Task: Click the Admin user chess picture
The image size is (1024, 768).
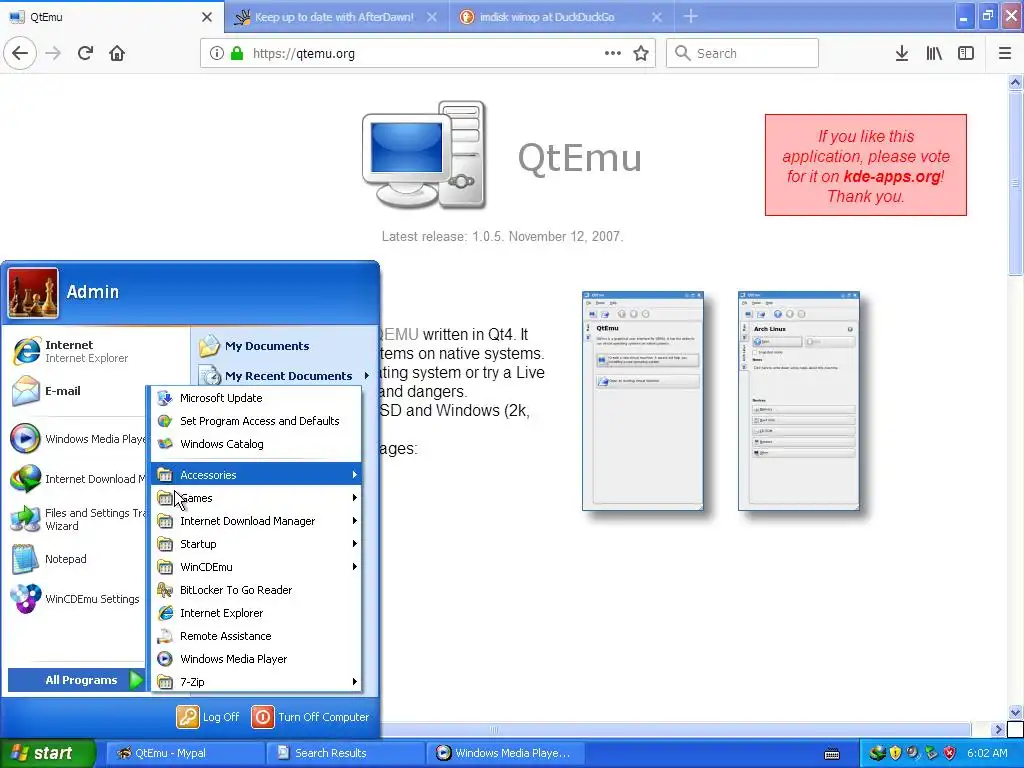Action: click(33, 293)
